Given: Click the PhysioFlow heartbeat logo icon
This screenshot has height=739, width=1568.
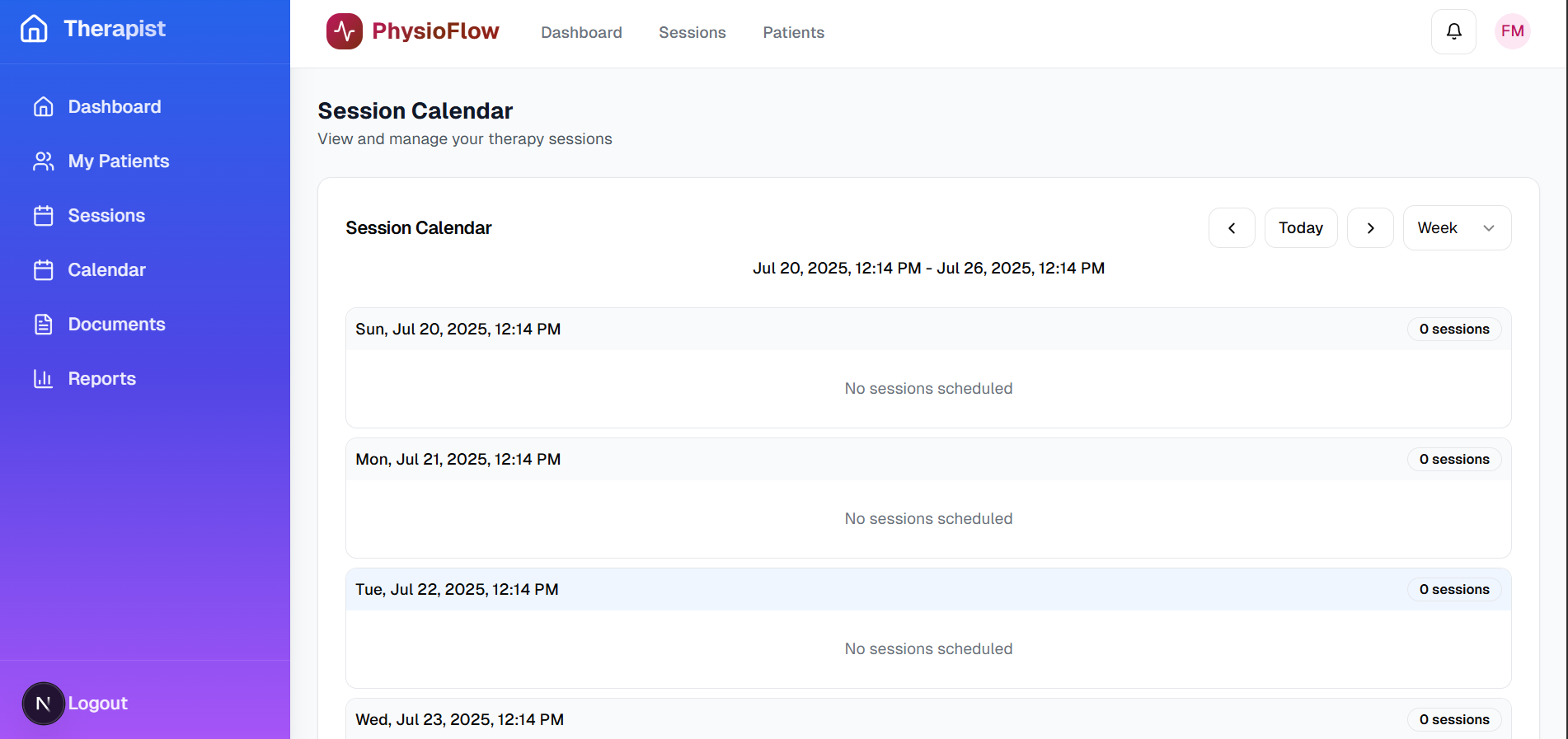Looking at the screenshot, I should coord(344,31).
